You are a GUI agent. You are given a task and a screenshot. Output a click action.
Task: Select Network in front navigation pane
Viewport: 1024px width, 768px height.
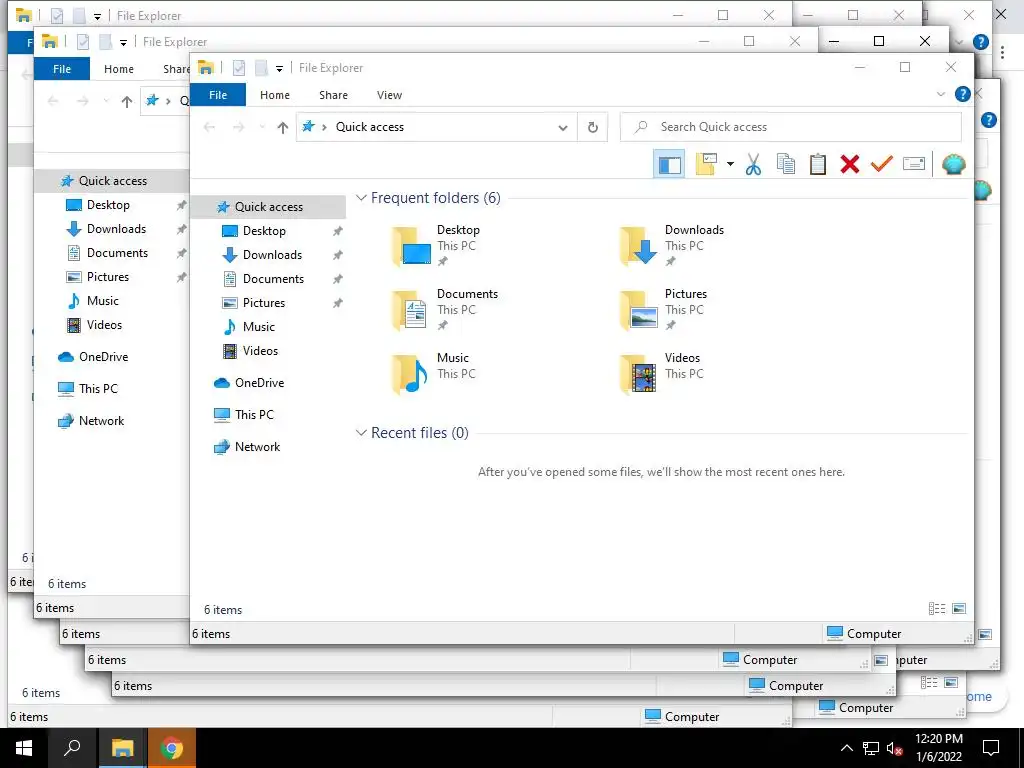click(257, 447)
